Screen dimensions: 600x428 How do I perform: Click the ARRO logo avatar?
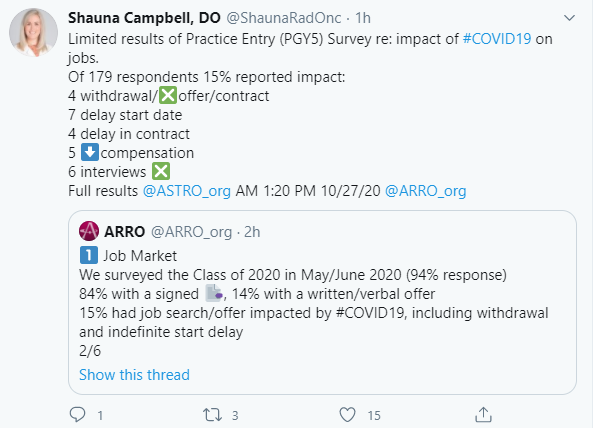[x=88, y=230]
